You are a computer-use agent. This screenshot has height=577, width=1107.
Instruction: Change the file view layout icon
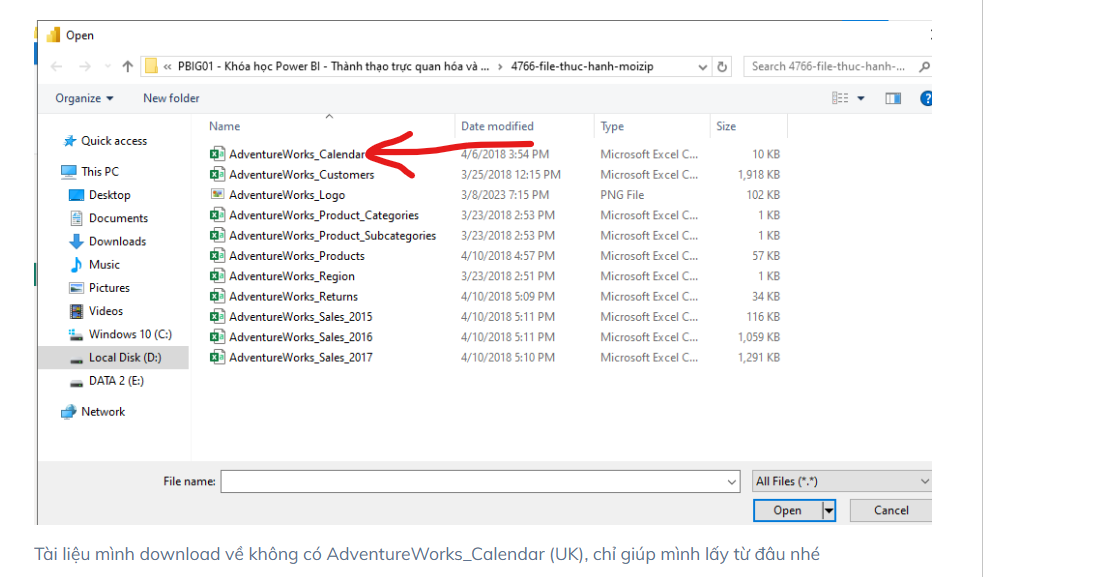[839, 98]
